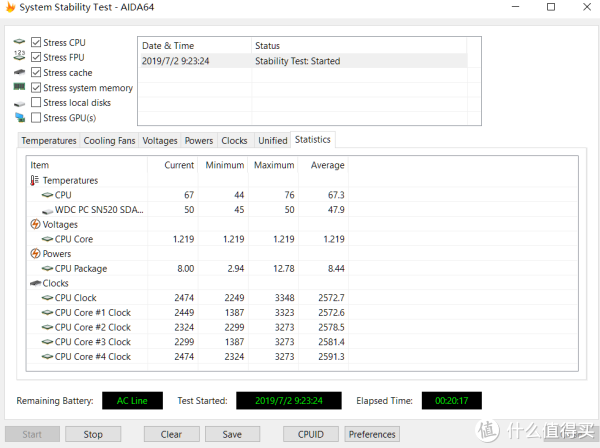Click the Status log column header

pyautogui.click(x=359, y=46)
